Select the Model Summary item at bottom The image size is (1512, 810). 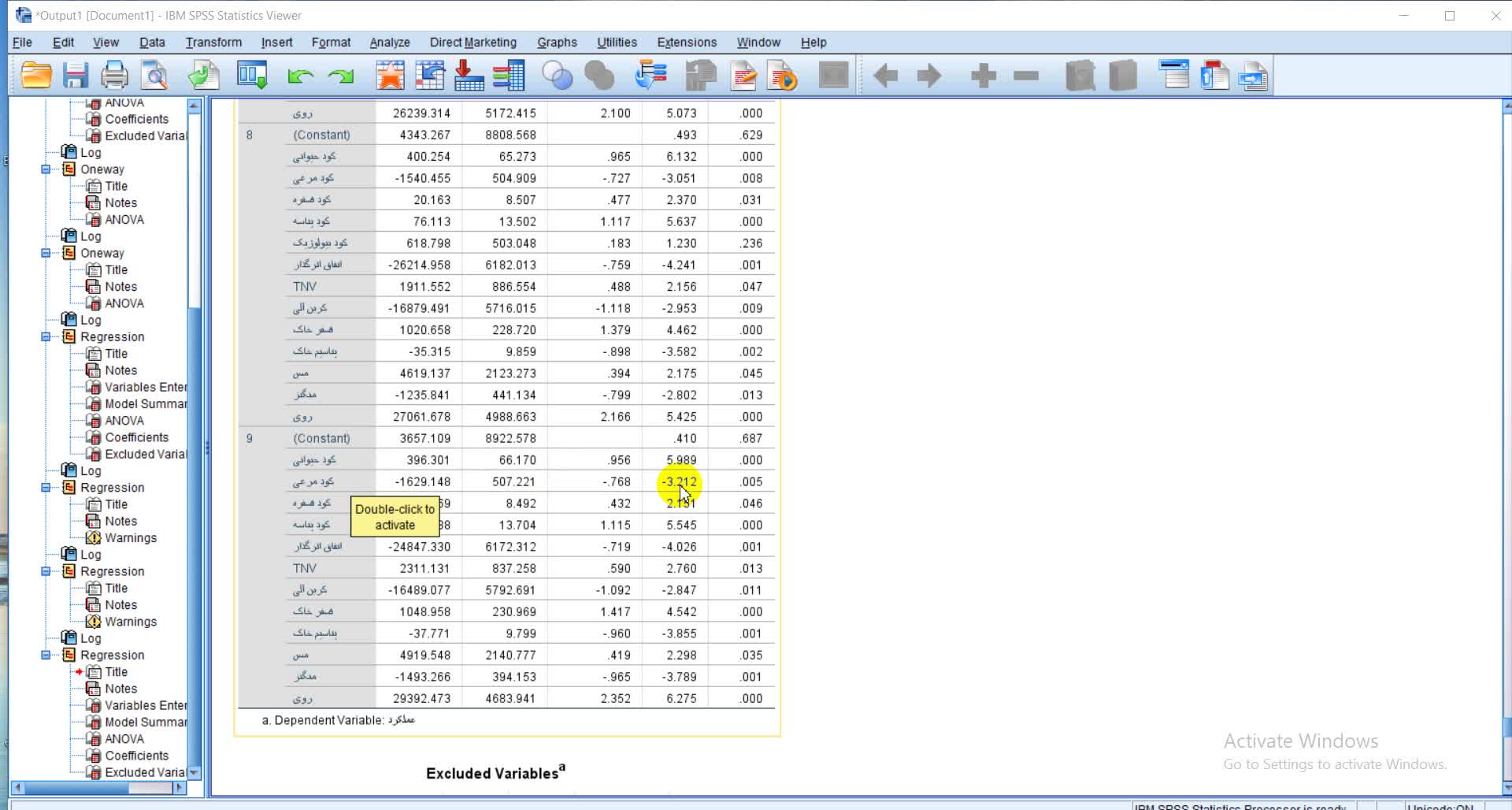pyautogui.click(x=146, y=723)
